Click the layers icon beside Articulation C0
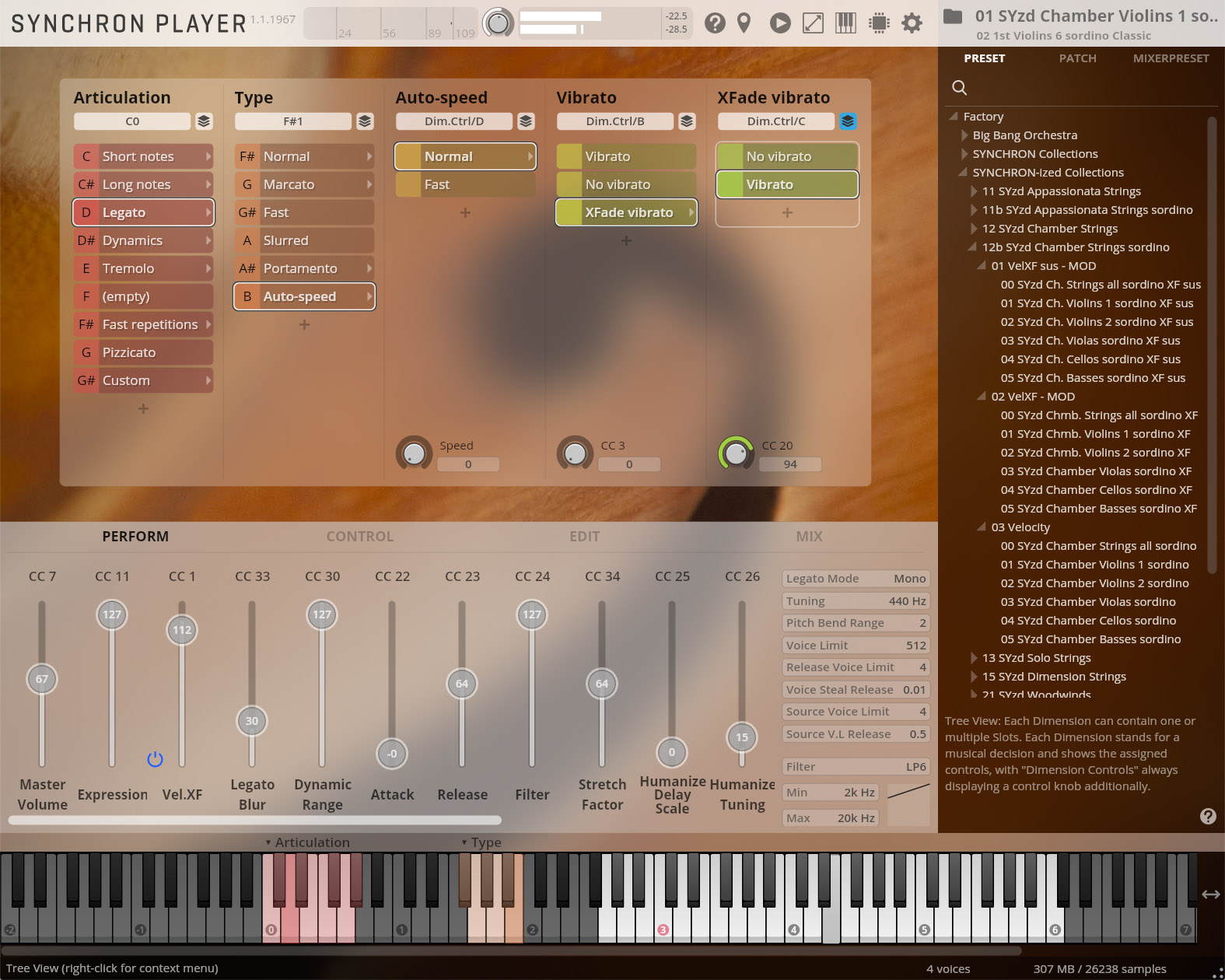 click(x=204, y=121)
